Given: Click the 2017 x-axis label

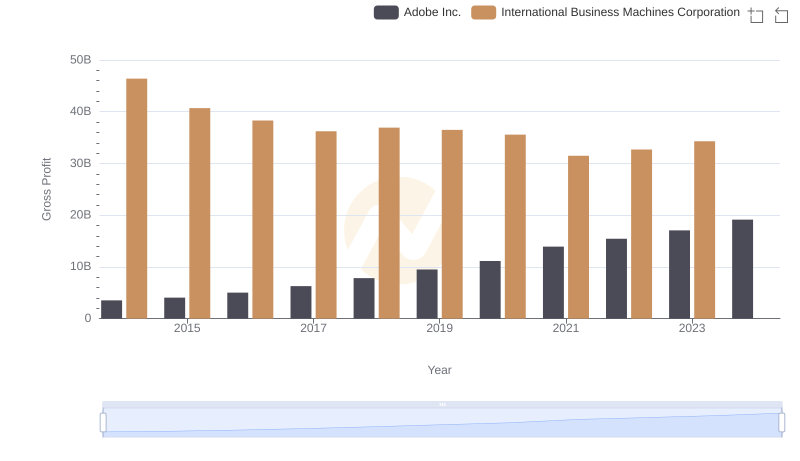Looking at the screenshot, I should (x=313, y=328).
